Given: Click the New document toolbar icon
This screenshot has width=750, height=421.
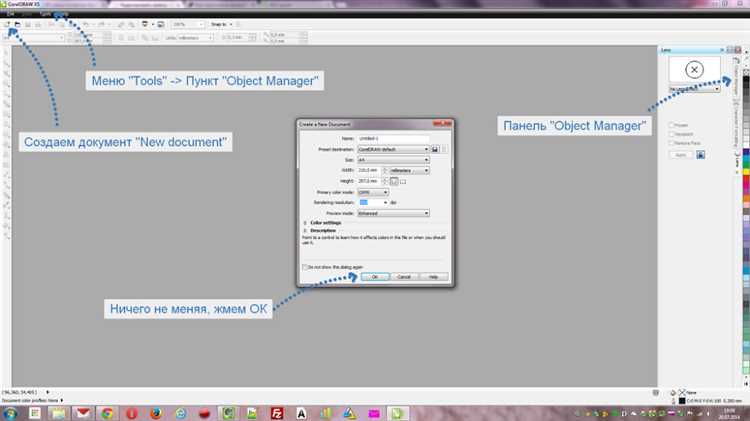Looking at the screenshot, I should tap(7, 24).
